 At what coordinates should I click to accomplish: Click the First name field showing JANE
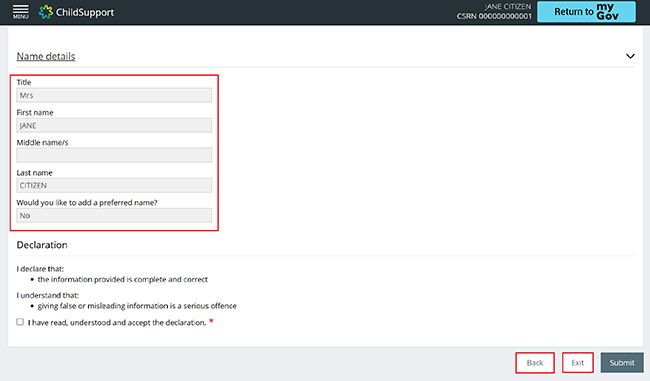(114, 125)
